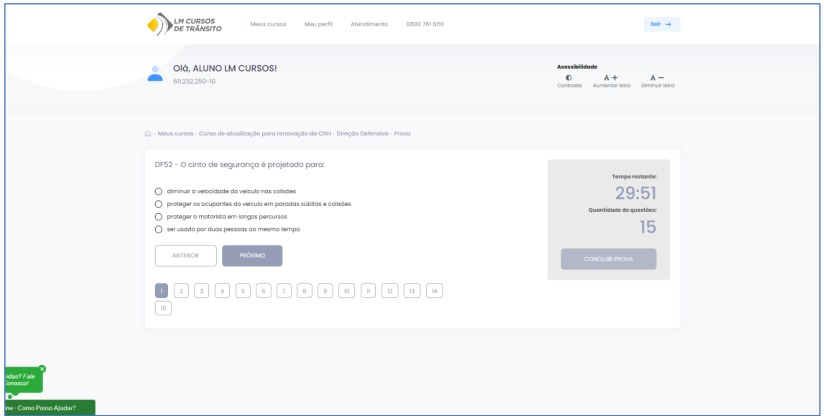Go to question 4
The image size is (824, 416).
click(222, 290)
